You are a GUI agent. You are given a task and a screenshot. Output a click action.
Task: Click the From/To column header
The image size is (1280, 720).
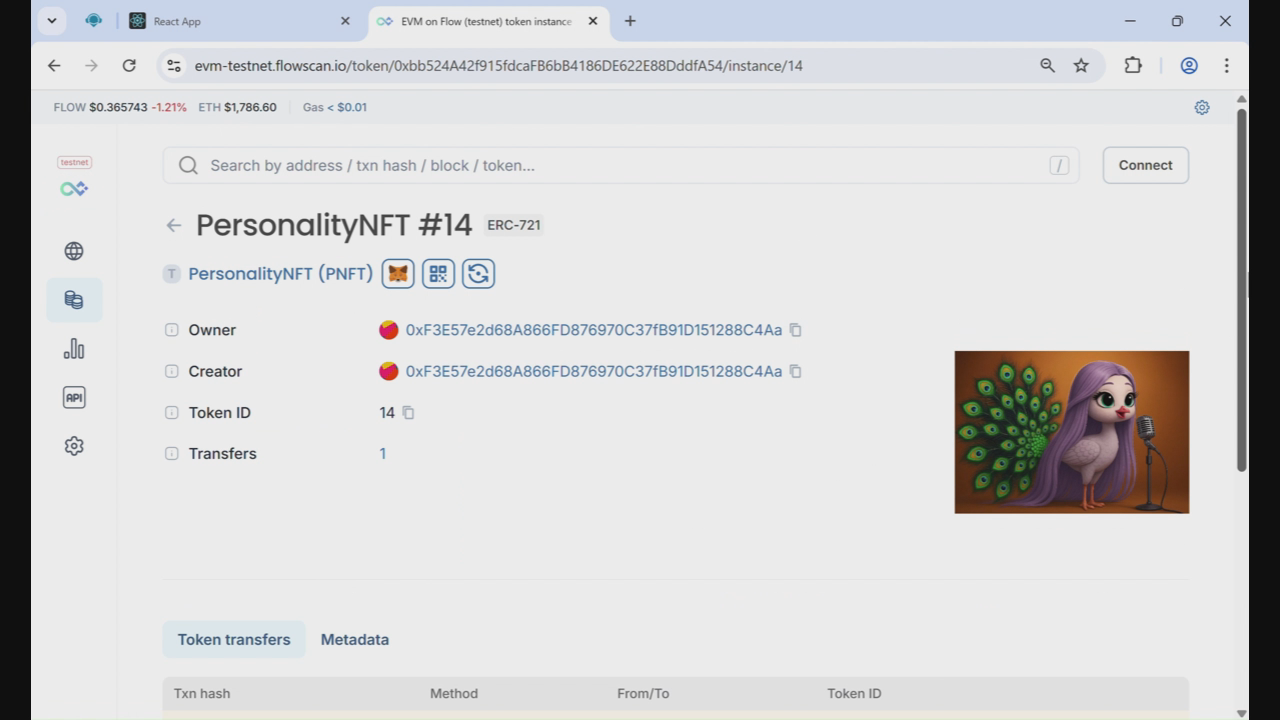(643, 693)
